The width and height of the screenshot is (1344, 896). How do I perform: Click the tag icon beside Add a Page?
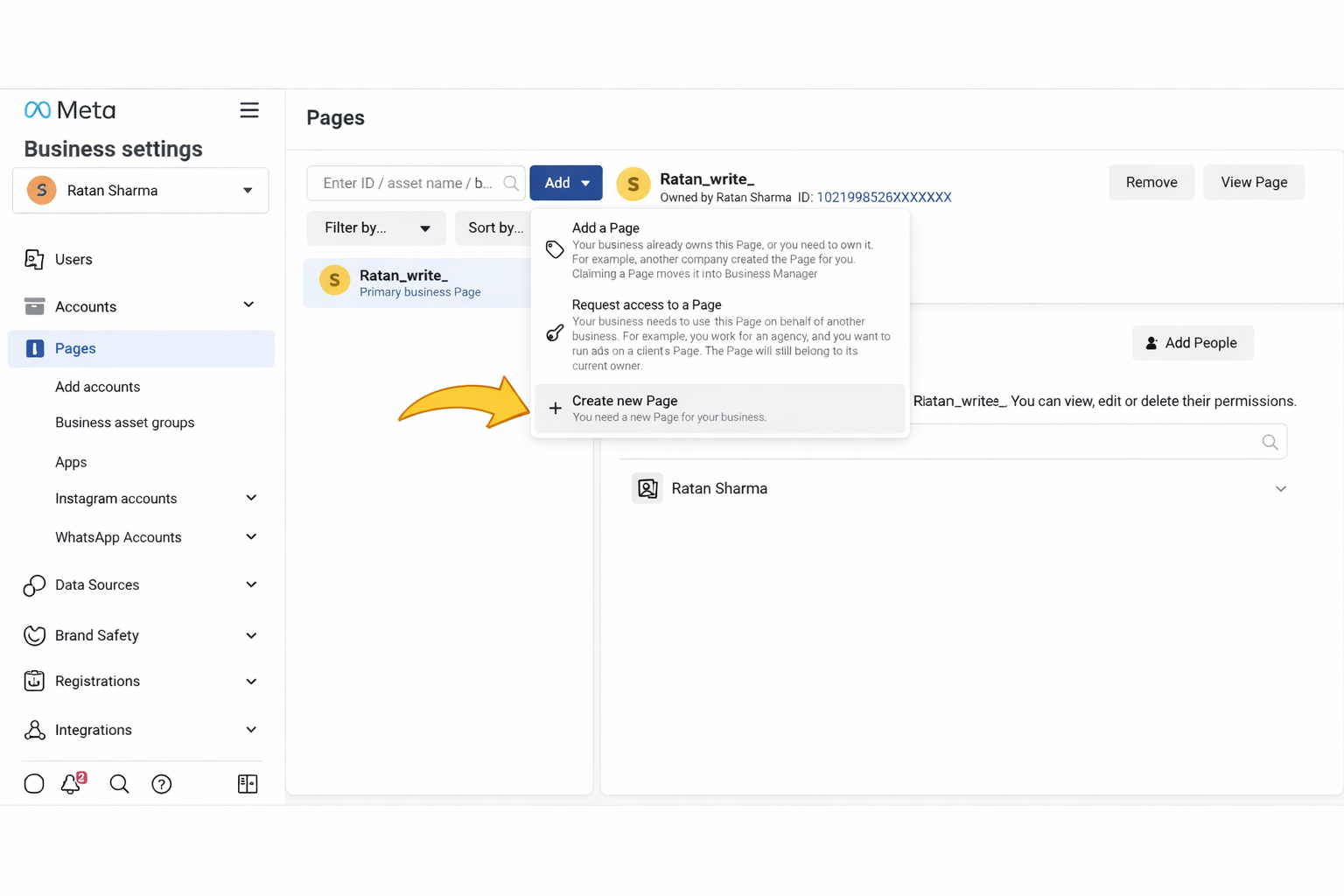click(555, 249)
